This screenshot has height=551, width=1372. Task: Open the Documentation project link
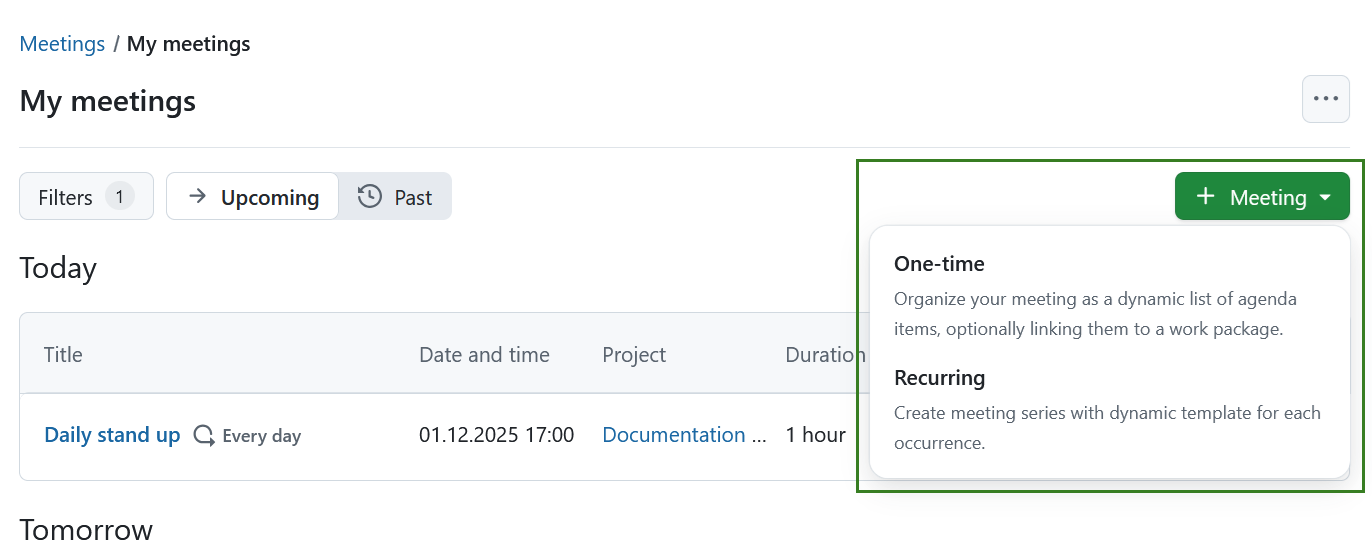click(674, 435)
